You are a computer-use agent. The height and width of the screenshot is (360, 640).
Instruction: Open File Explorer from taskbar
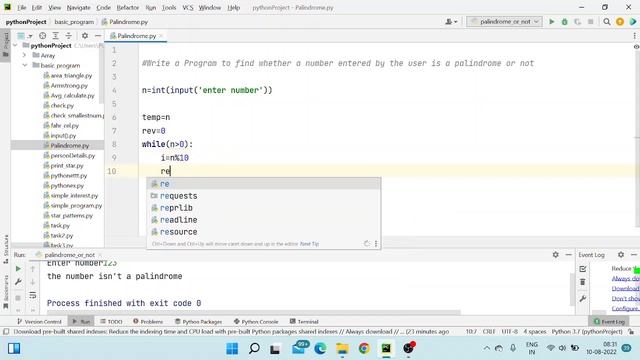(x=342, y=349)
